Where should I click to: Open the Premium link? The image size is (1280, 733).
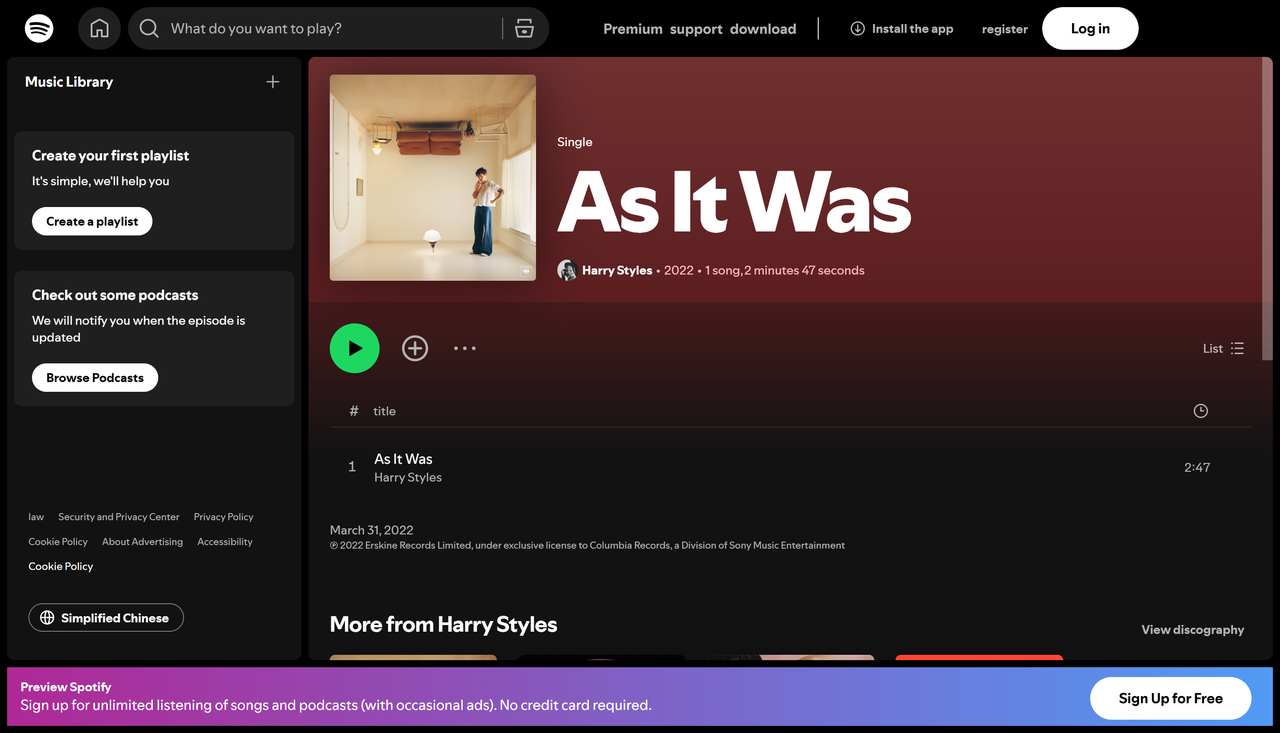(633, 29)
